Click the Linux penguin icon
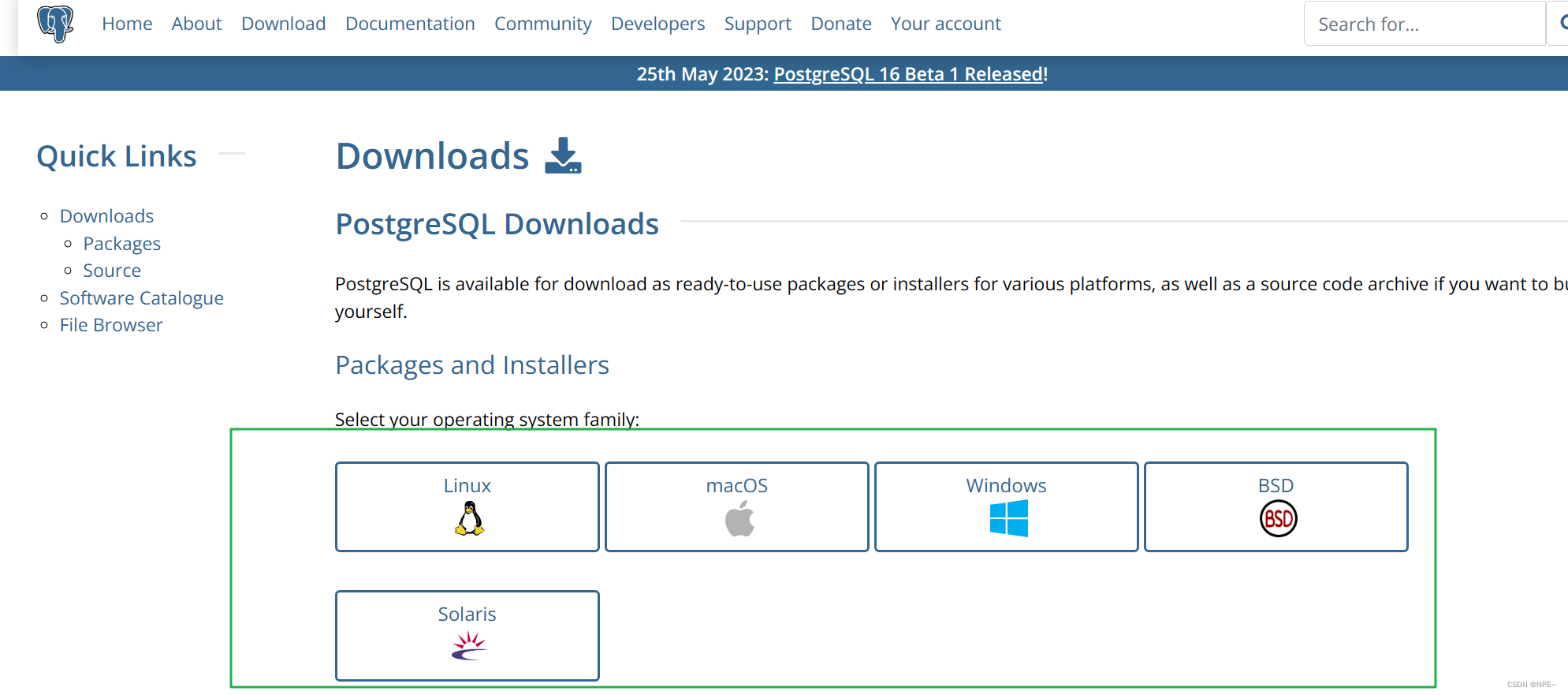Image resolution: width=1568 pixels, height=695 pixels. click(469, 519)
